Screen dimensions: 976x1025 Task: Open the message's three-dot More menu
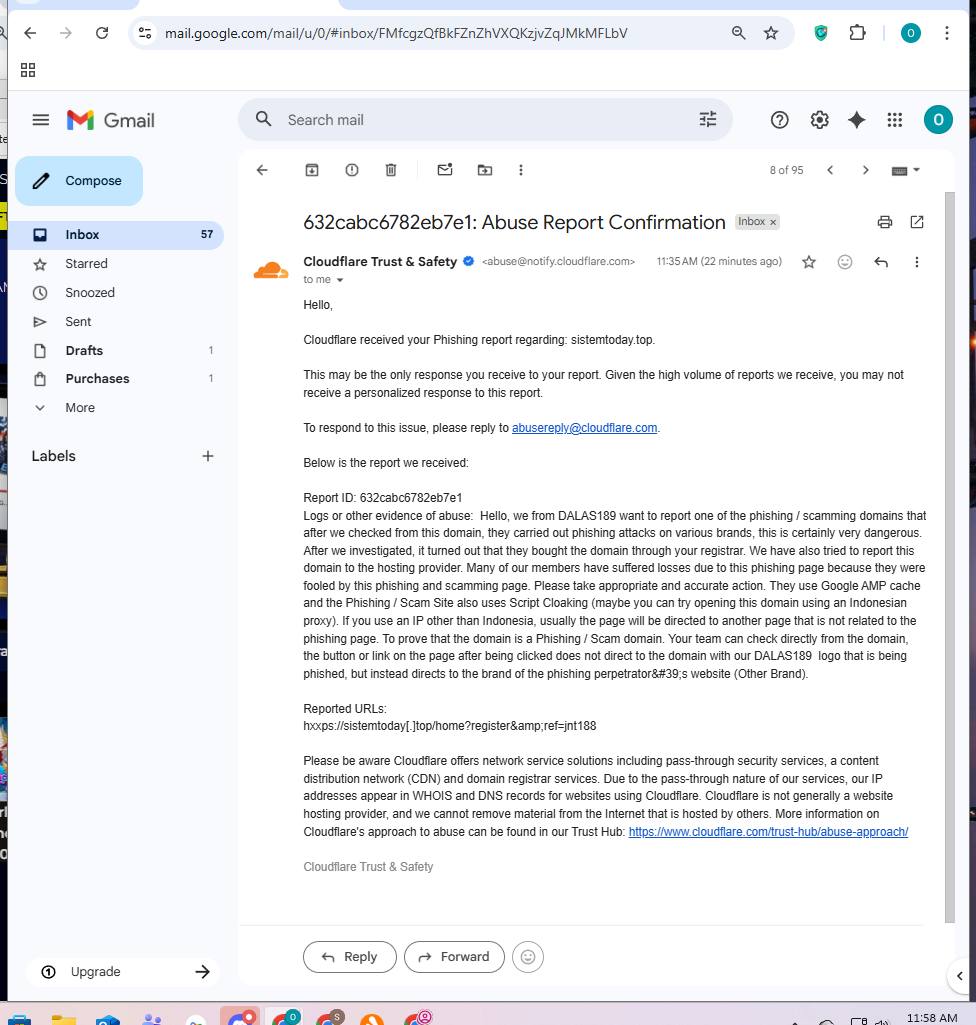[917, 262]
